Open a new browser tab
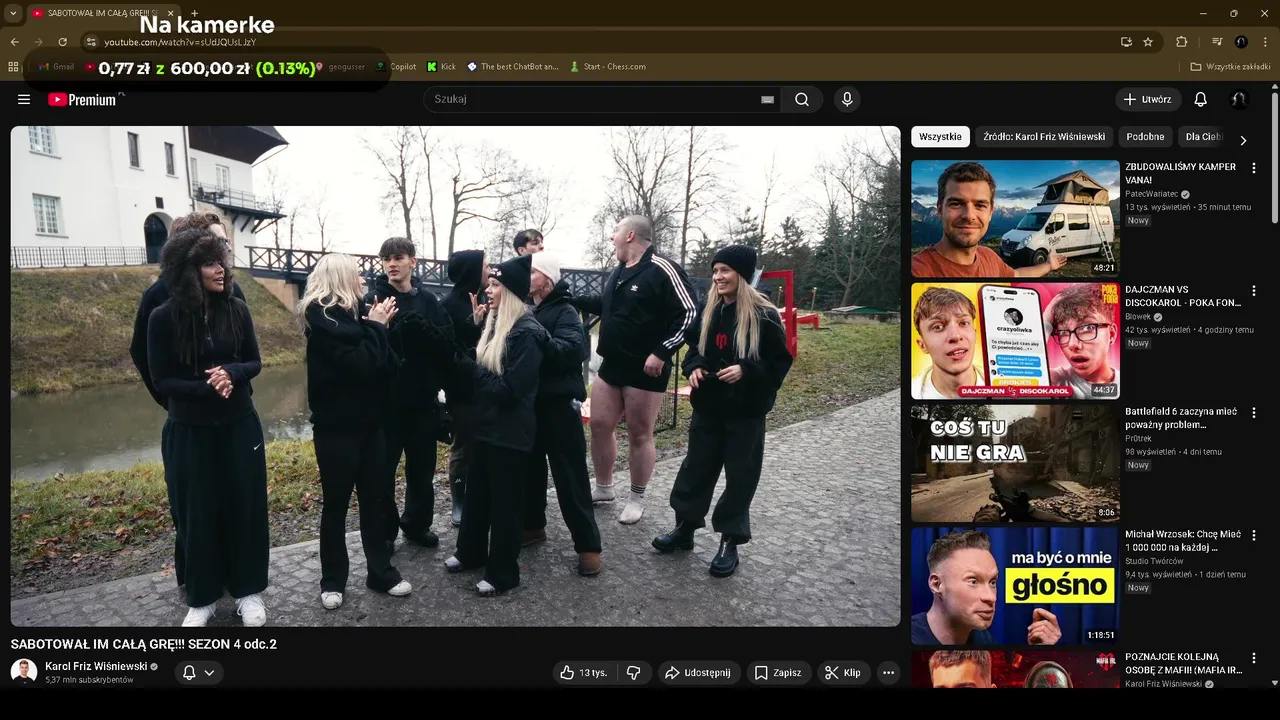The image size is (1280, 720). coord(195,13)
